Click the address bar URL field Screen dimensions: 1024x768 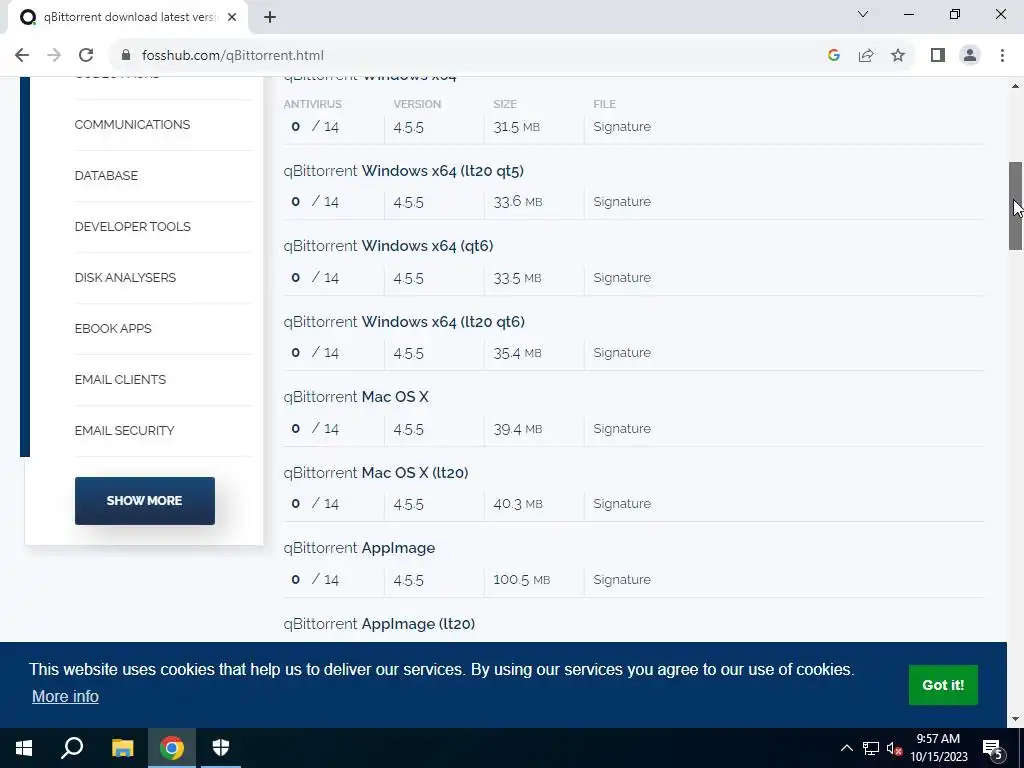coord(457,56)
